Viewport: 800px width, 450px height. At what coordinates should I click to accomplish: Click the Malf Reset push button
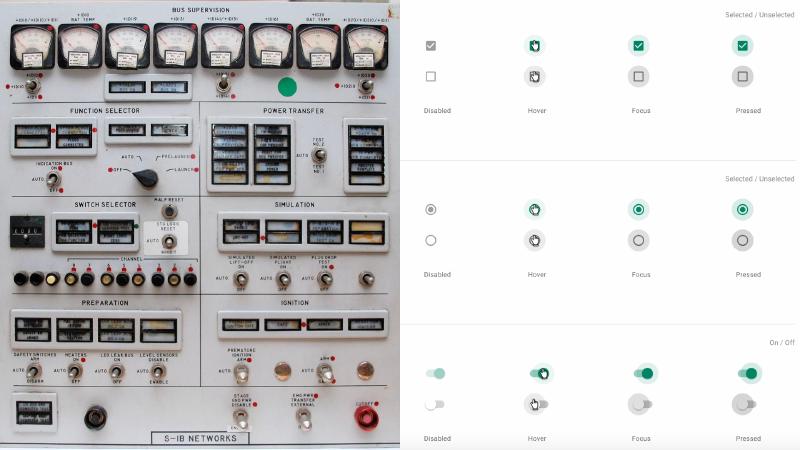pos(170,211)
